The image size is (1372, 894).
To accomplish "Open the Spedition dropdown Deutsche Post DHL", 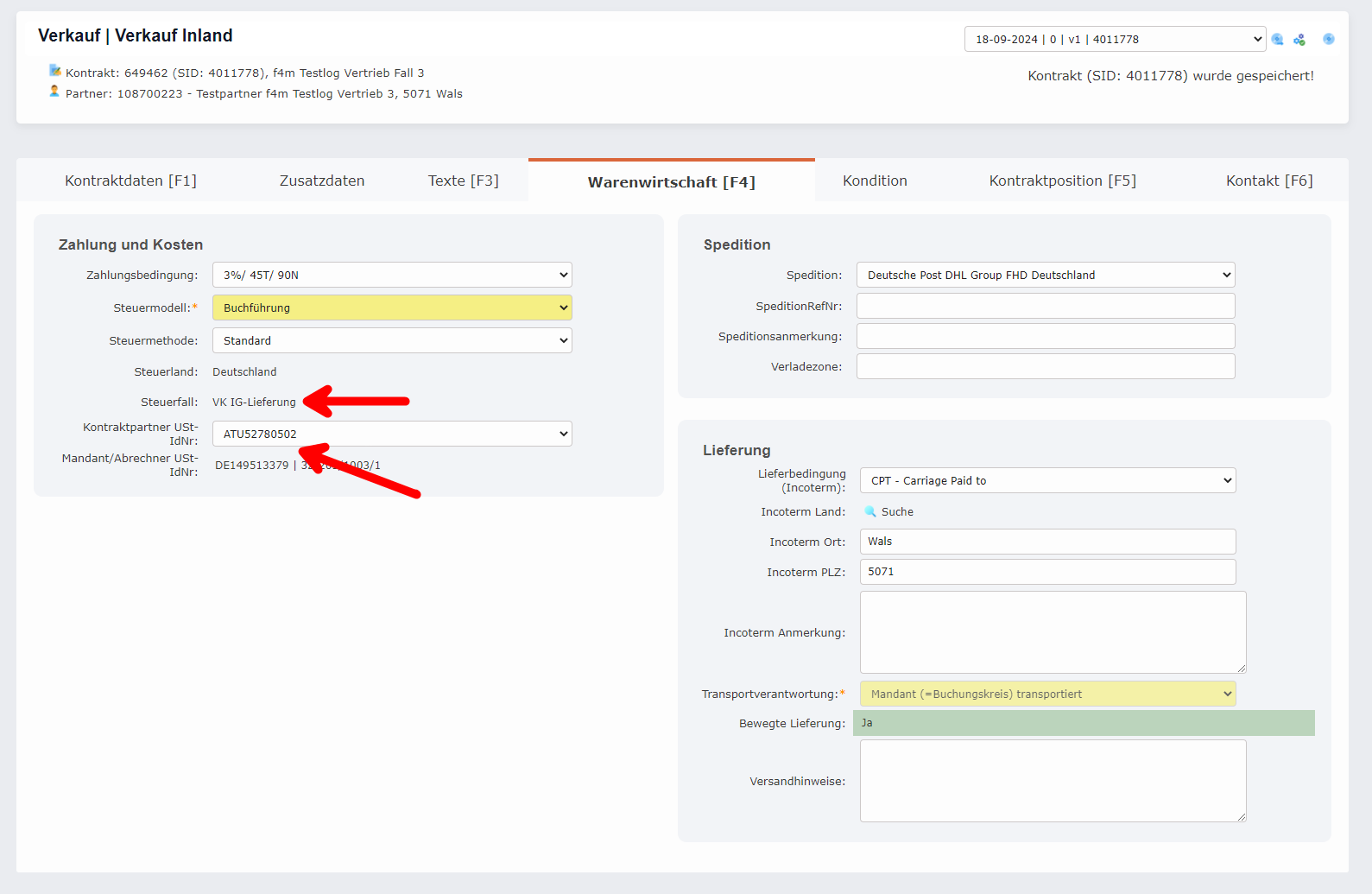I will click(1046, 275).
